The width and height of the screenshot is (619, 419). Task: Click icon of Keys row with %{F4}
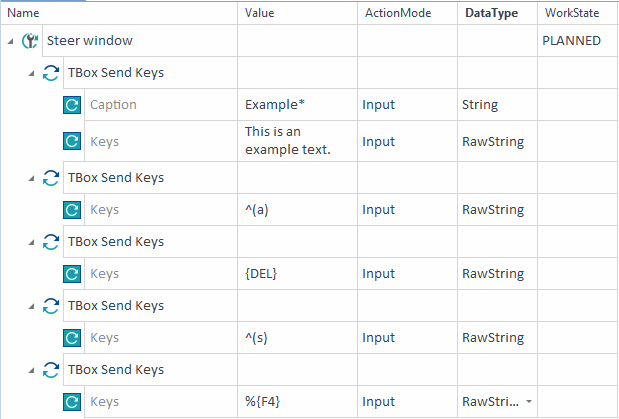pos(72,402)
